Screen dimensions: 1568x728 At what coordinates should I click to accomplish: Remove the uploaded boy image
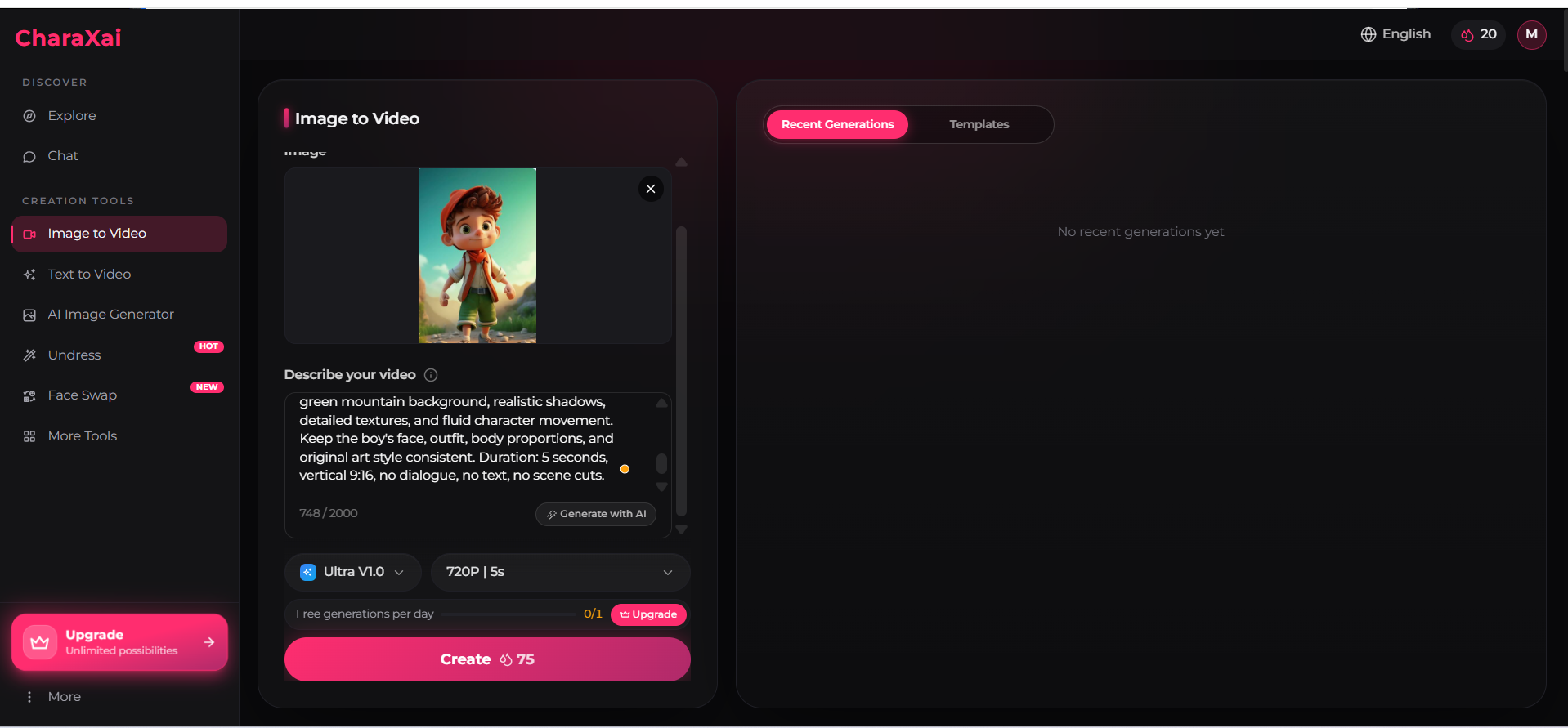(x=651, y=189)
